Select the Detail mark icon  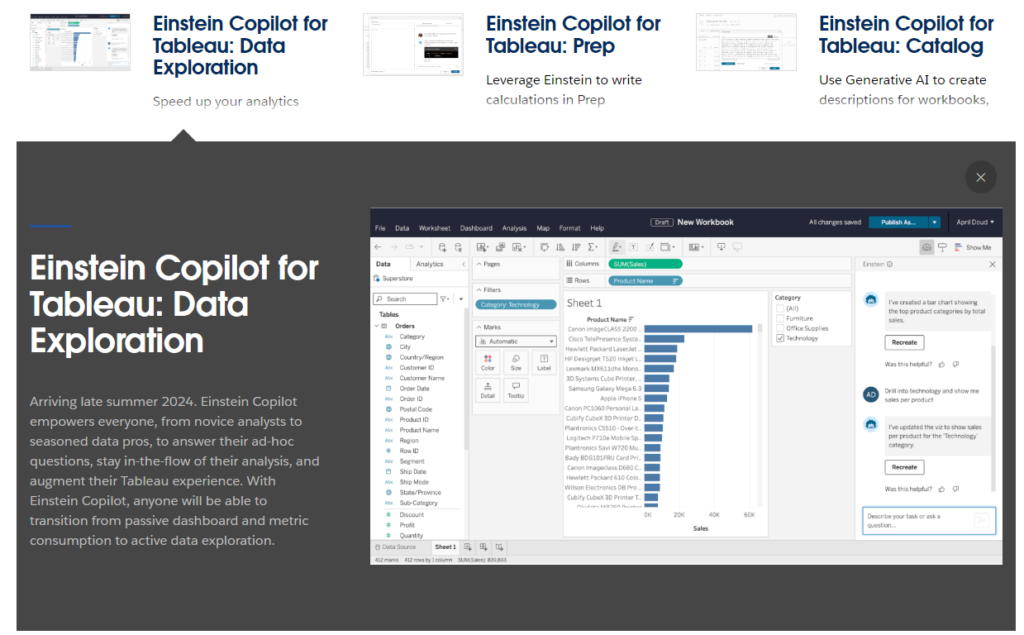tap(488, 390)
